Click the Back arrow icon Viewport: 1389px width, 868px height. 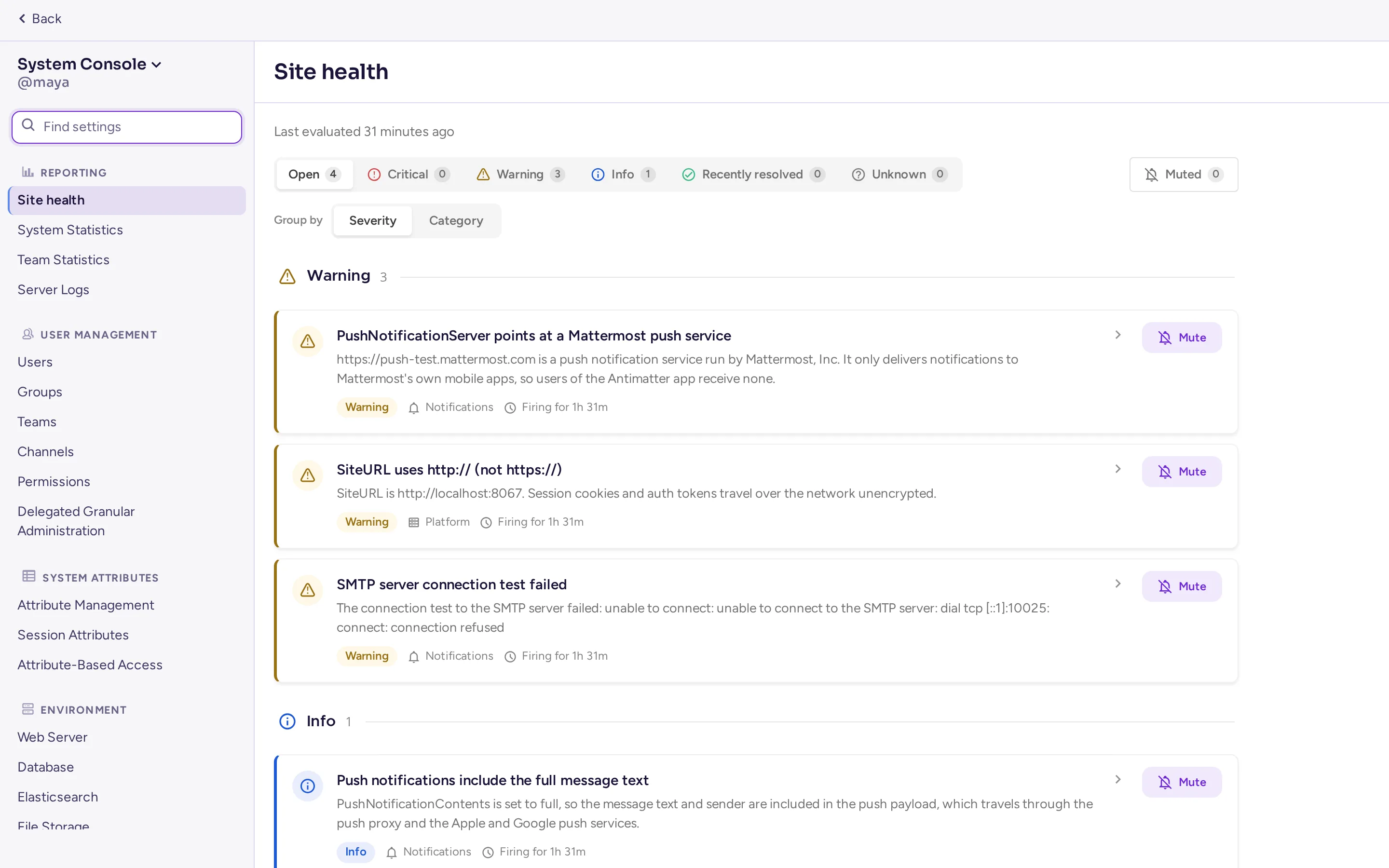pyautogui.click(x=22, y=18)
